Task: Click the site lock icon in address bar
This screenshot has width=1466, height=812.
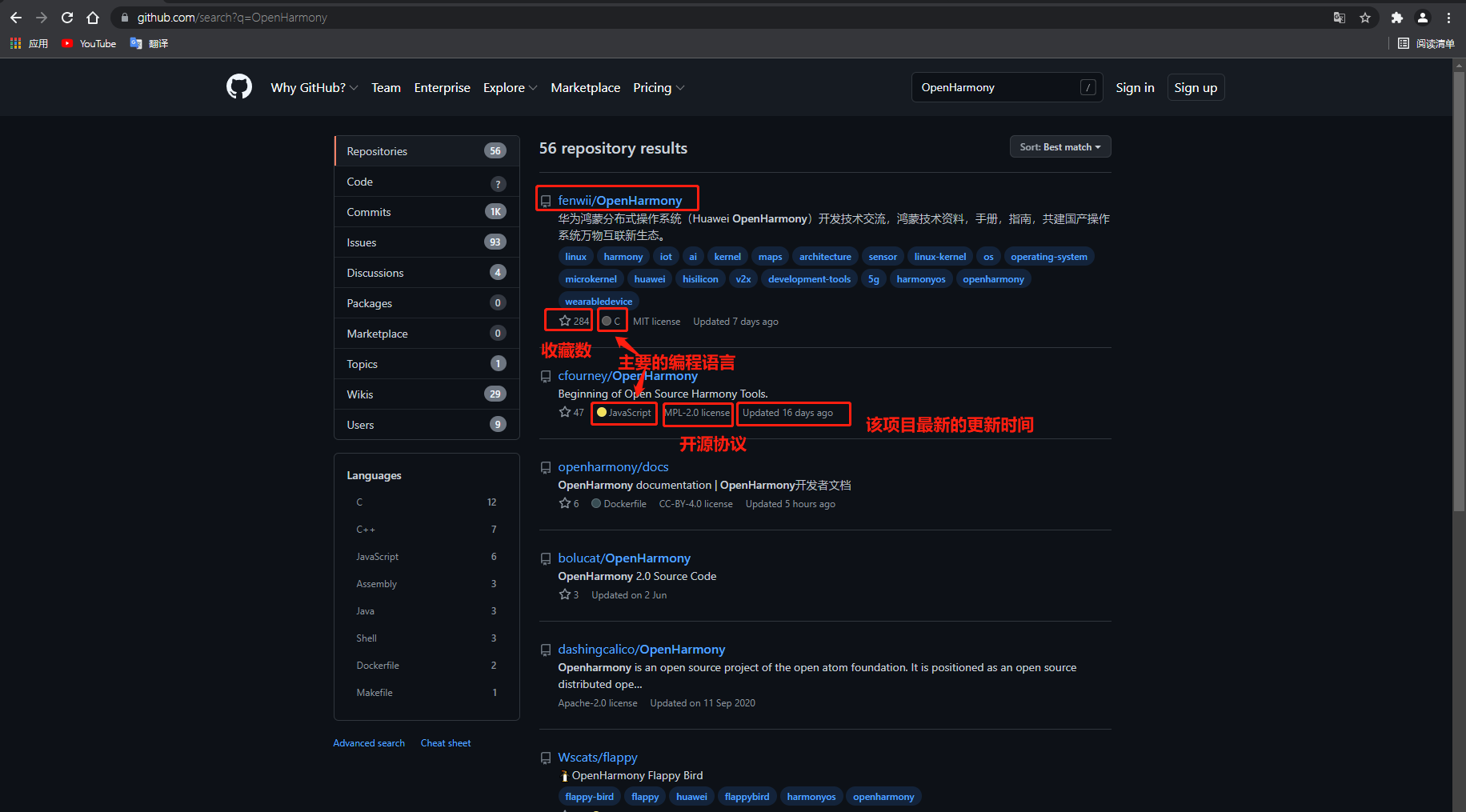Action: click(124, 18)
